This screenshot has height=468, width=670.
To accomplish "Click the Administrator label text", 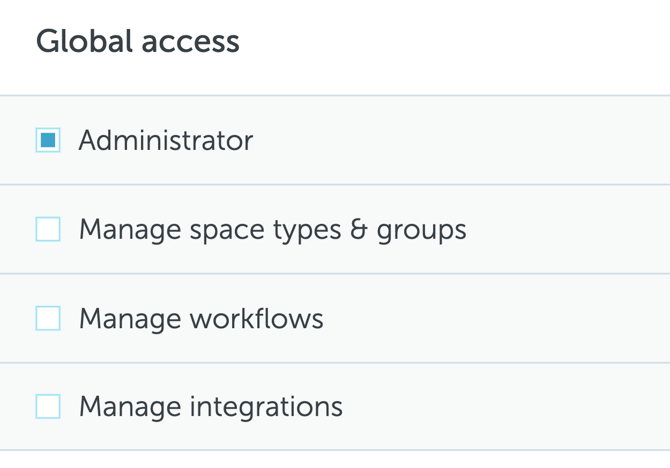I will [x=166, y=140].
